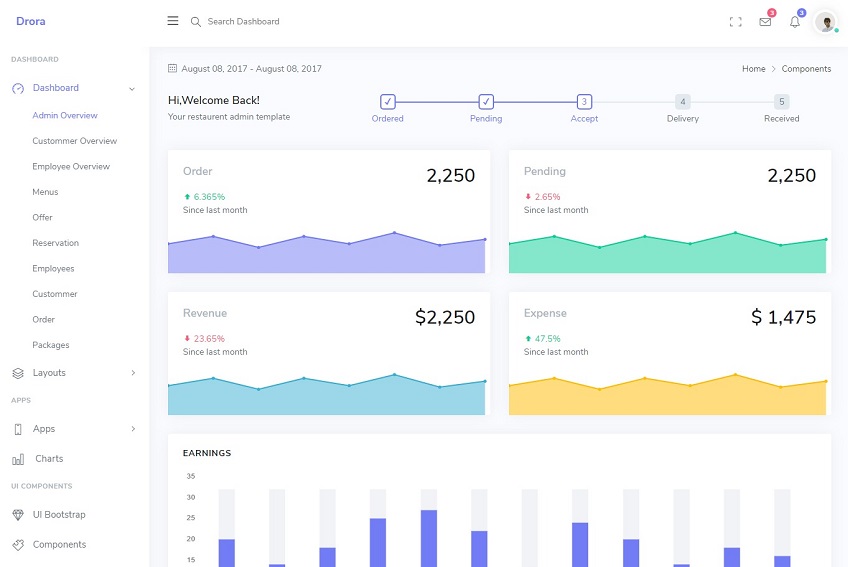Click the Layouts stacked layers icon
This screenshot has height=567, width=848.
pos(18,373)
